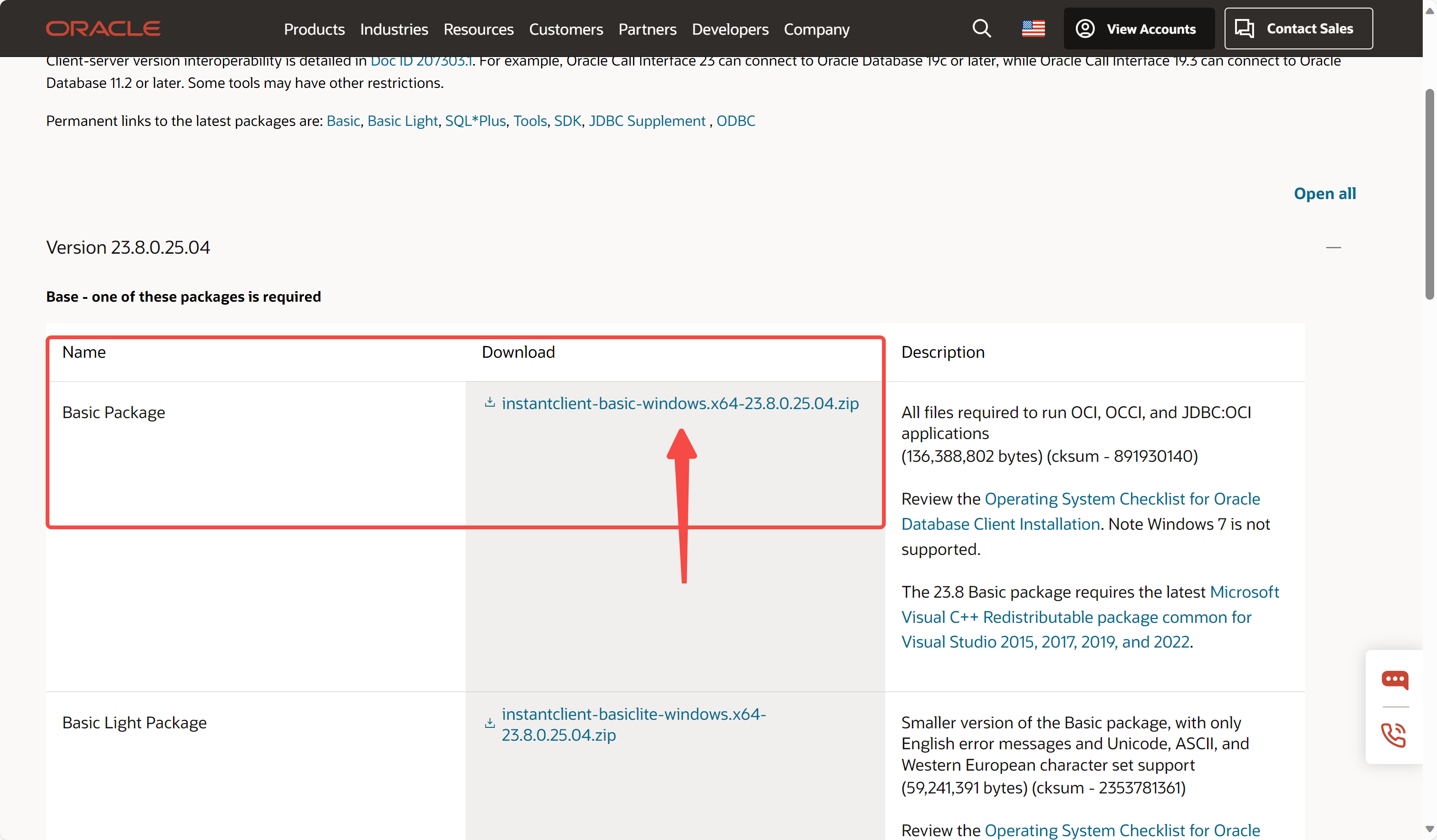Collapse the Version 23.8.0.25.04 section
Screen dimensions: 1437x840
(x=1333, y=248)
